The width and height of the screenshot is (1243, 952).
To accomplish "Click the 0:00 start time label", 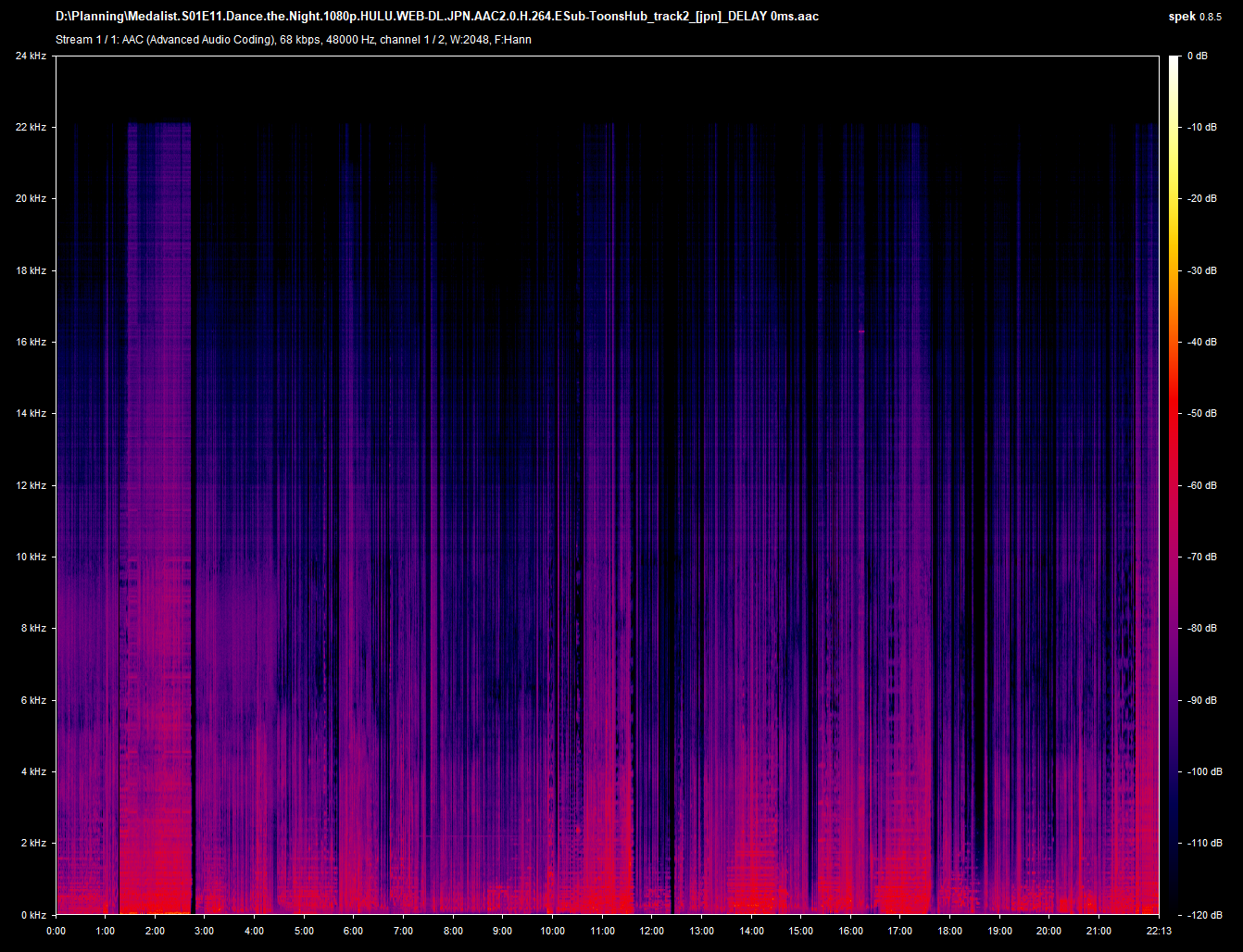I will [56, 931].
